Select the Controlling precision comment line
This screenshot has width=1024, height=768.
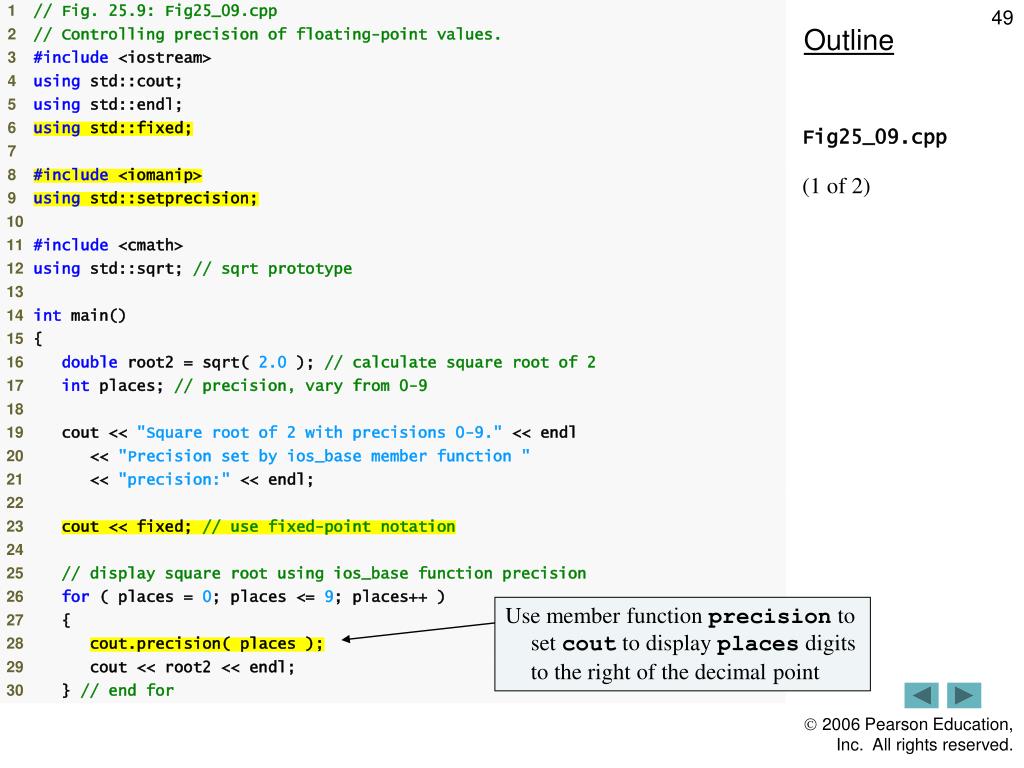(267, 35)
